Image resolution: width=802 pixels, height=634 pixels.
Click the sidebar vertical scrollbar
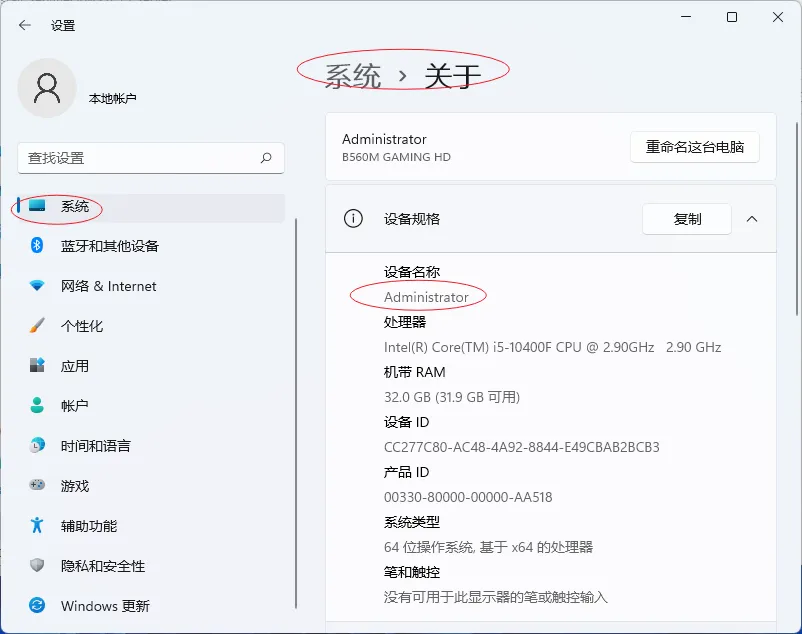click(296, 413)
